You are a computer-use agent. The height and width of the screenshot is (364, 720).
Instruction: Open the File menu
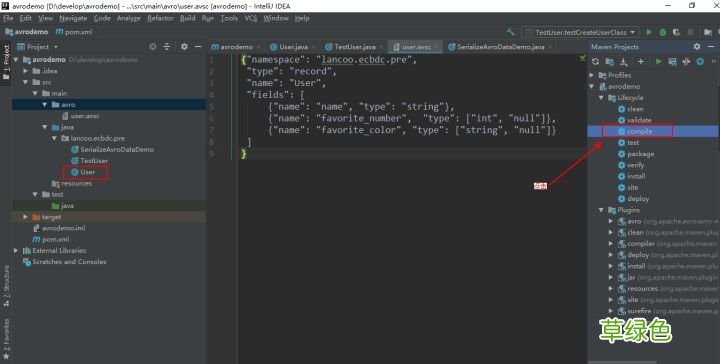click(8, 18)
